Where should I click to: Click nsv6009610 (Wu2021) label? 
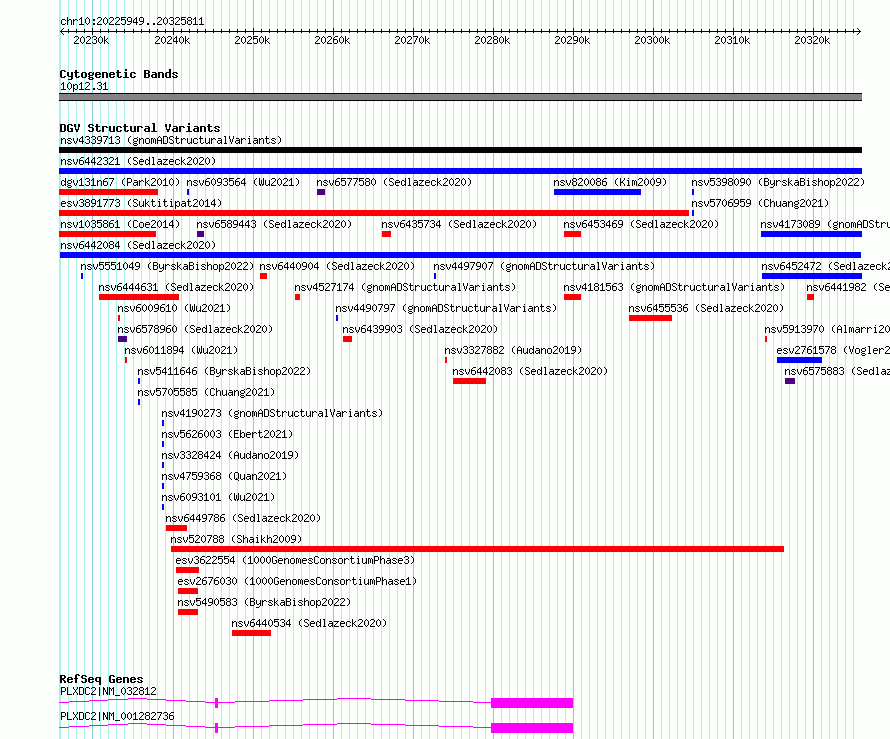[x=174, y=308]
